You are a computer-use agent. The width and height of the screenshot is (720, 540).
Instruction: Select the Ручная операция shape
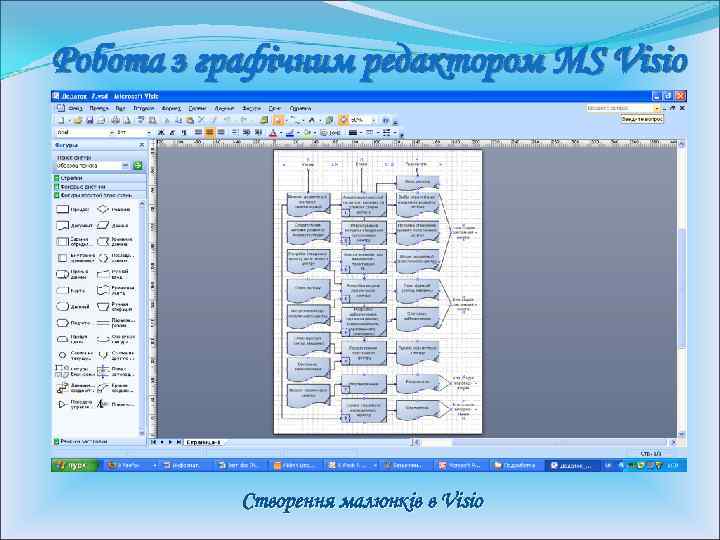(116, 306)
